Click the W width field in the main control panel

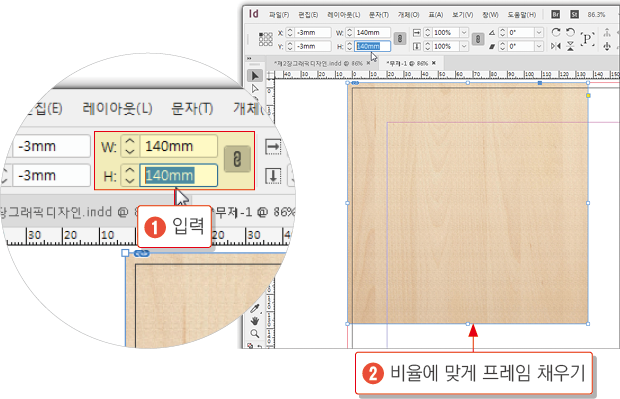tap(372, 32)
